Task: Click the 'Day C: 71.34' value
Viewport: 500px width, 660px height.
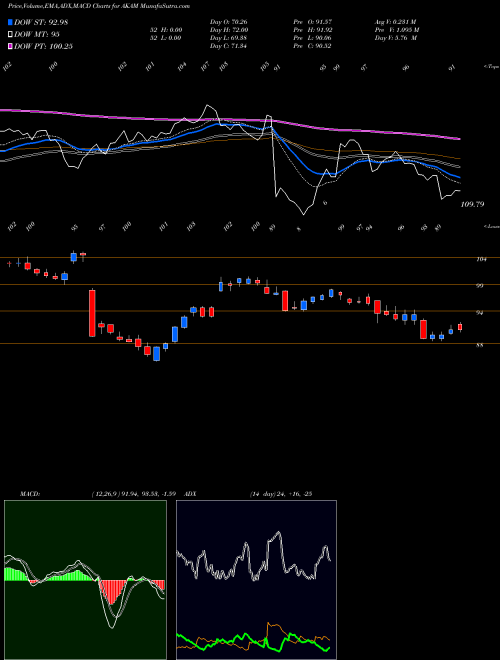Action: [228, 46]
